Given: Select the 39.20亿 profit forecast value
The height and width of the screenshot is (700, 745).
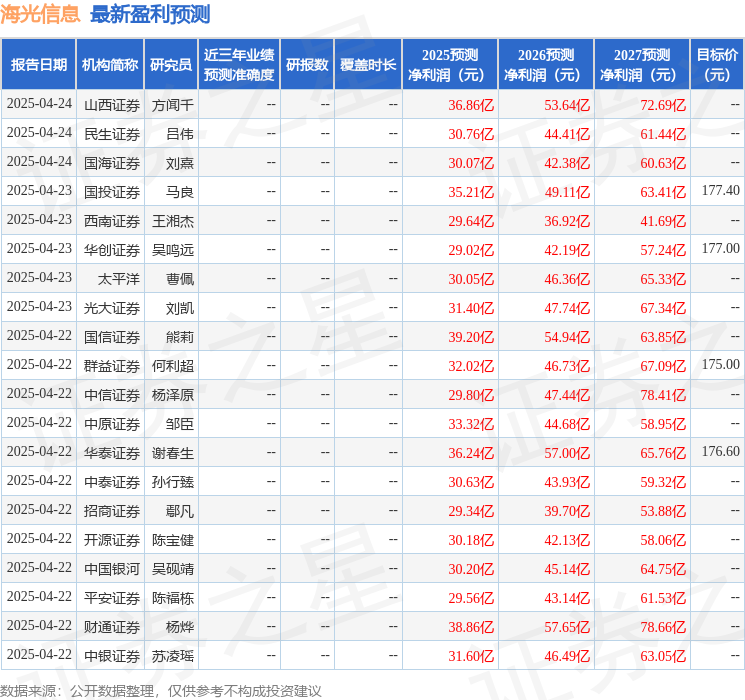Looking at the screenshot, I should (471, 336).
